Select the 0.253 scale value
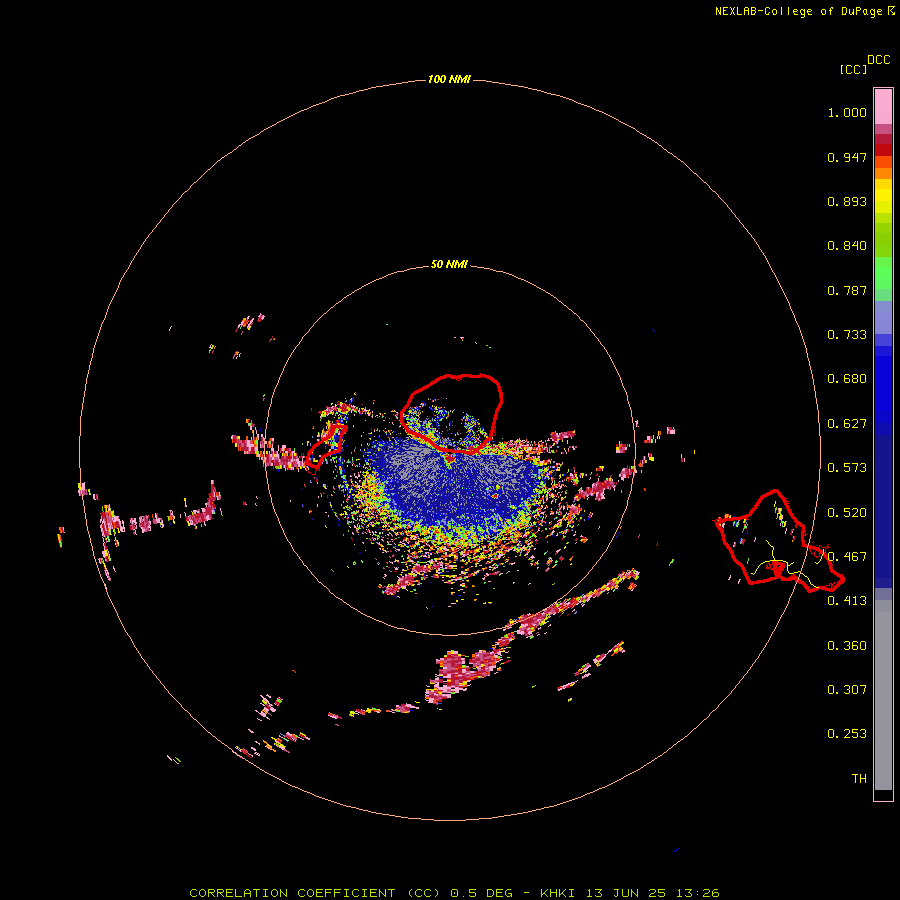 click(847, 734)
